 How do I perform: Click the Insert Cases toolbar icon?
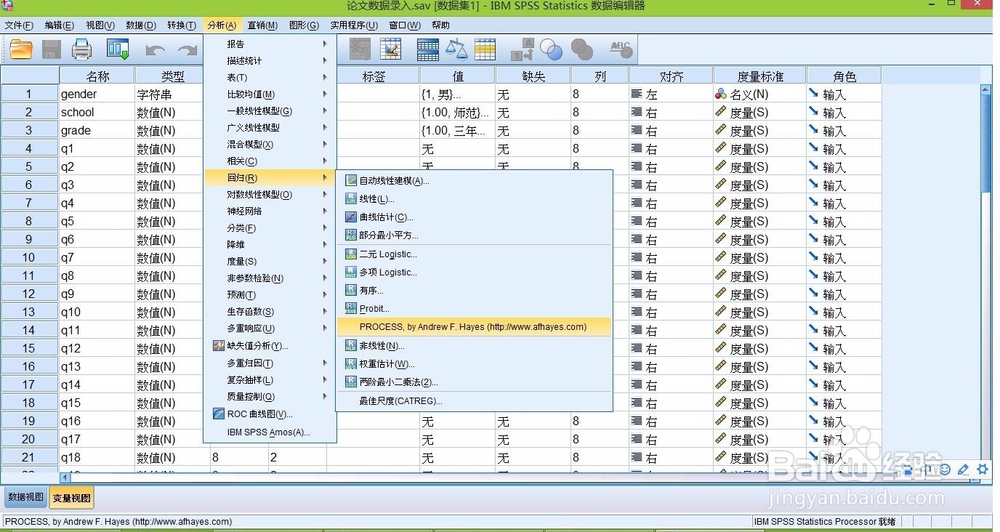(360, 50)
